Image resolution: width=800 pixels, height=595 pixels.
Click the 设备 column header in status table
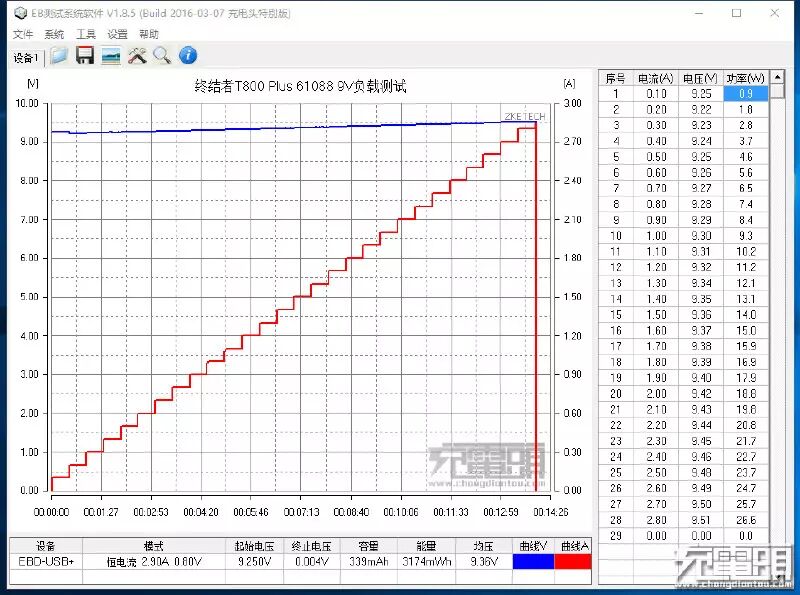click(x=46, y=546)
